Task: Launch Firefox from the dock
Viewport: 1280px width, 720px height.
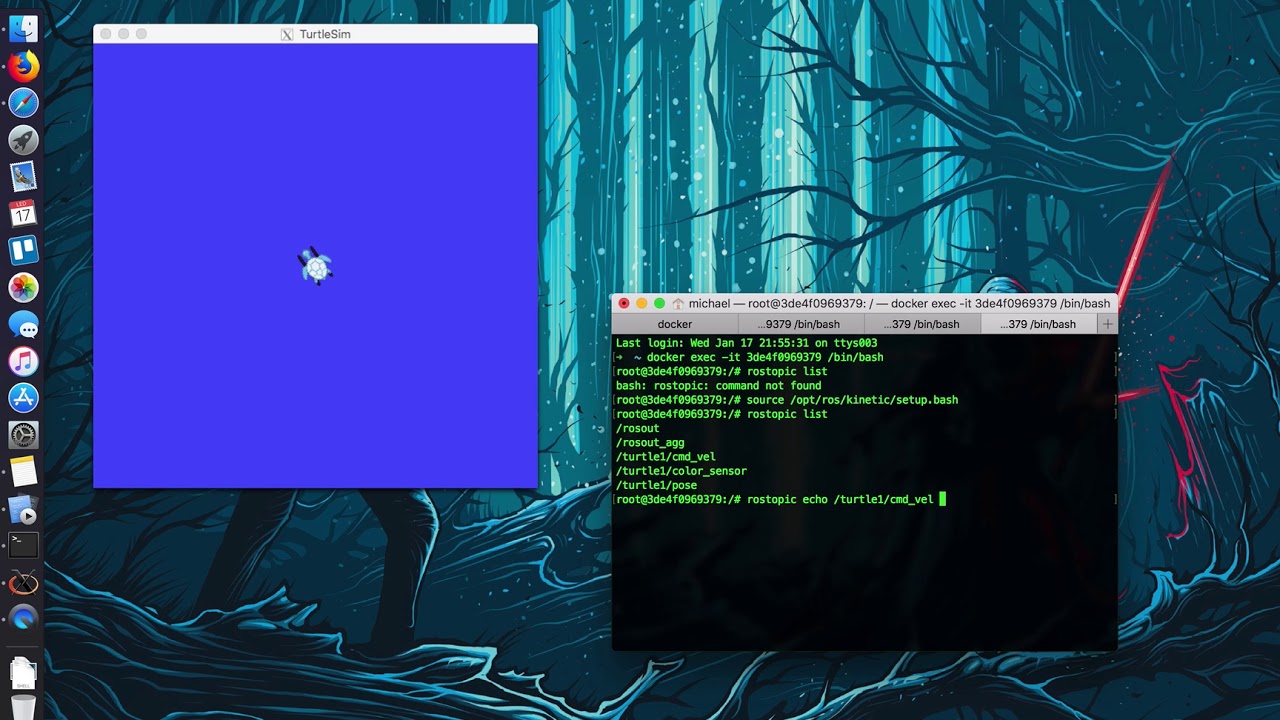Action: click(23, 66)
